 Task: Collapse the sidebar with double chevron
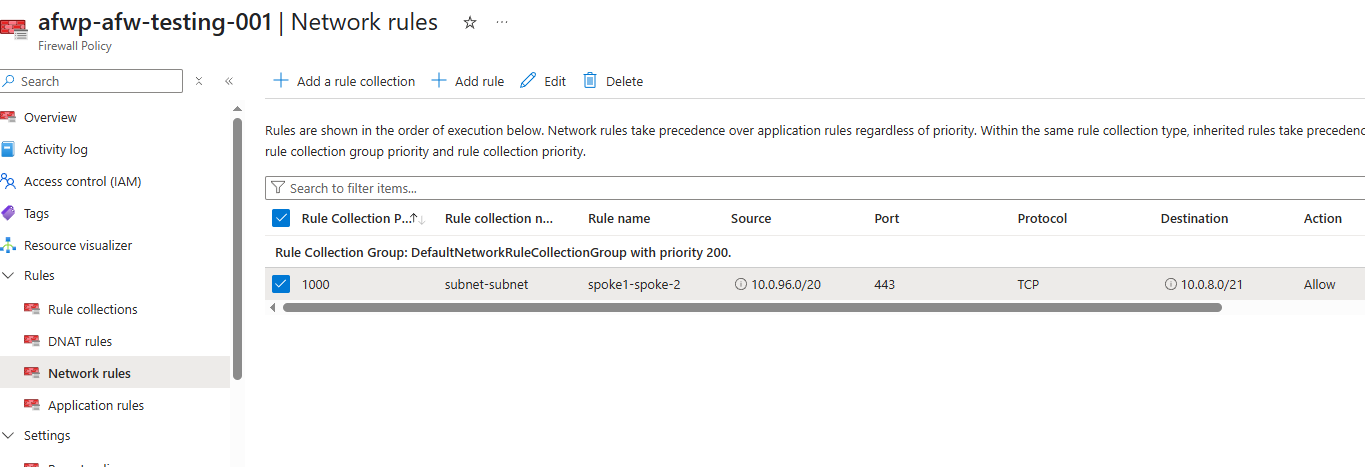pyautogui.click(x=228, y=81)
